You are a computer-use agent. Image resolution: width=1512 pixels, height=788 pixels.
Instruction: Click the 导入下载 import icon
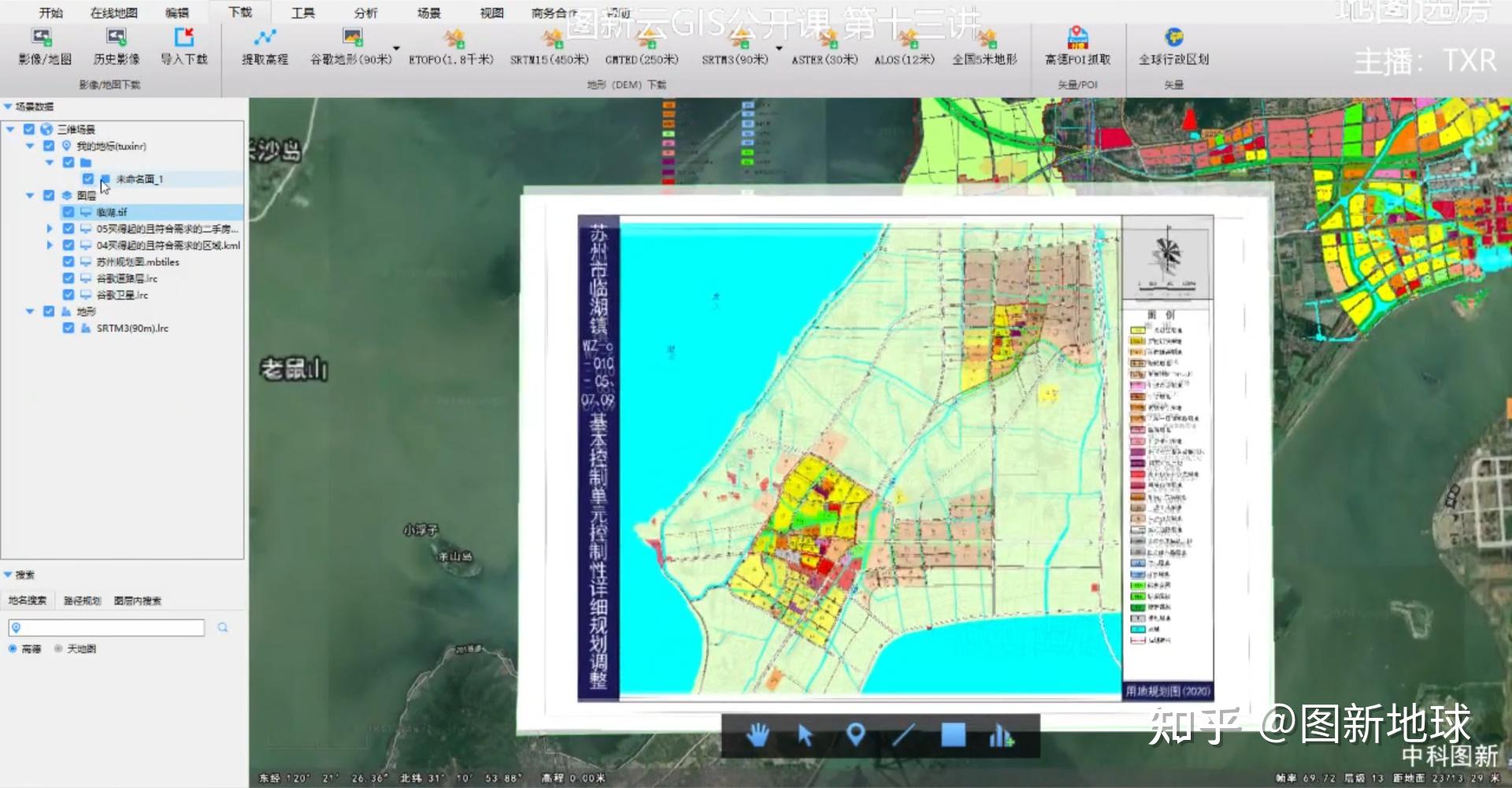183,38
